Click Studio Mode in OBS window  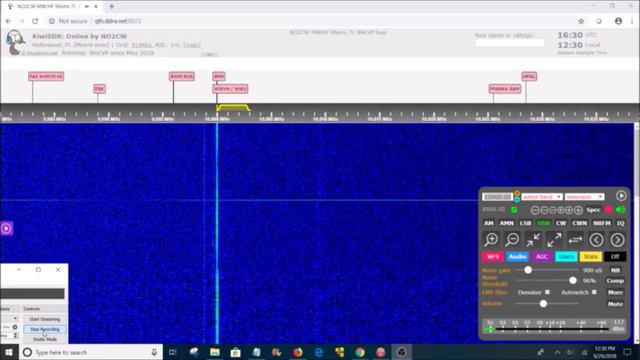45,340
